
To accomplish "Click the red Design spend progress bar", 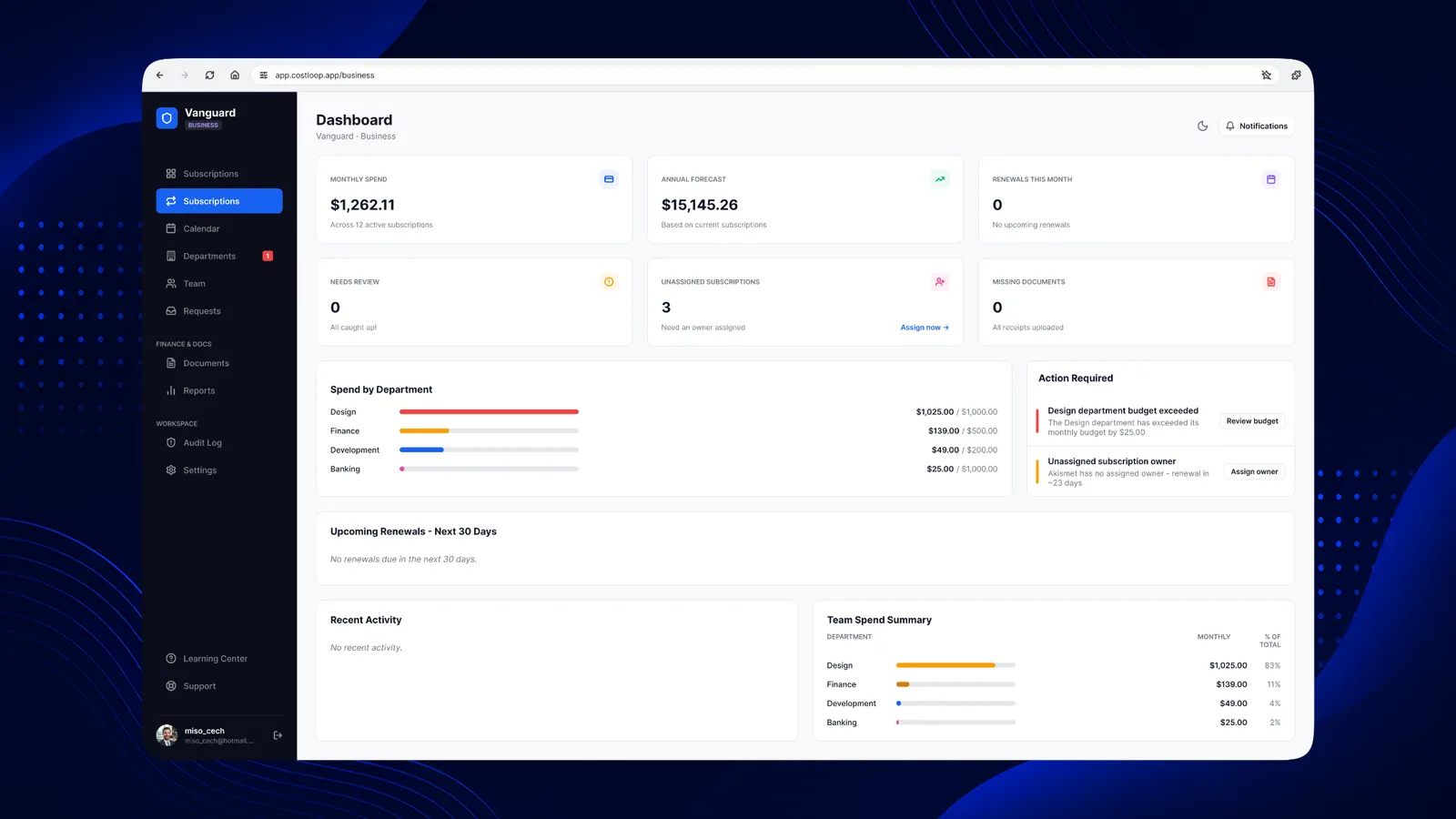I will [489, 412].
